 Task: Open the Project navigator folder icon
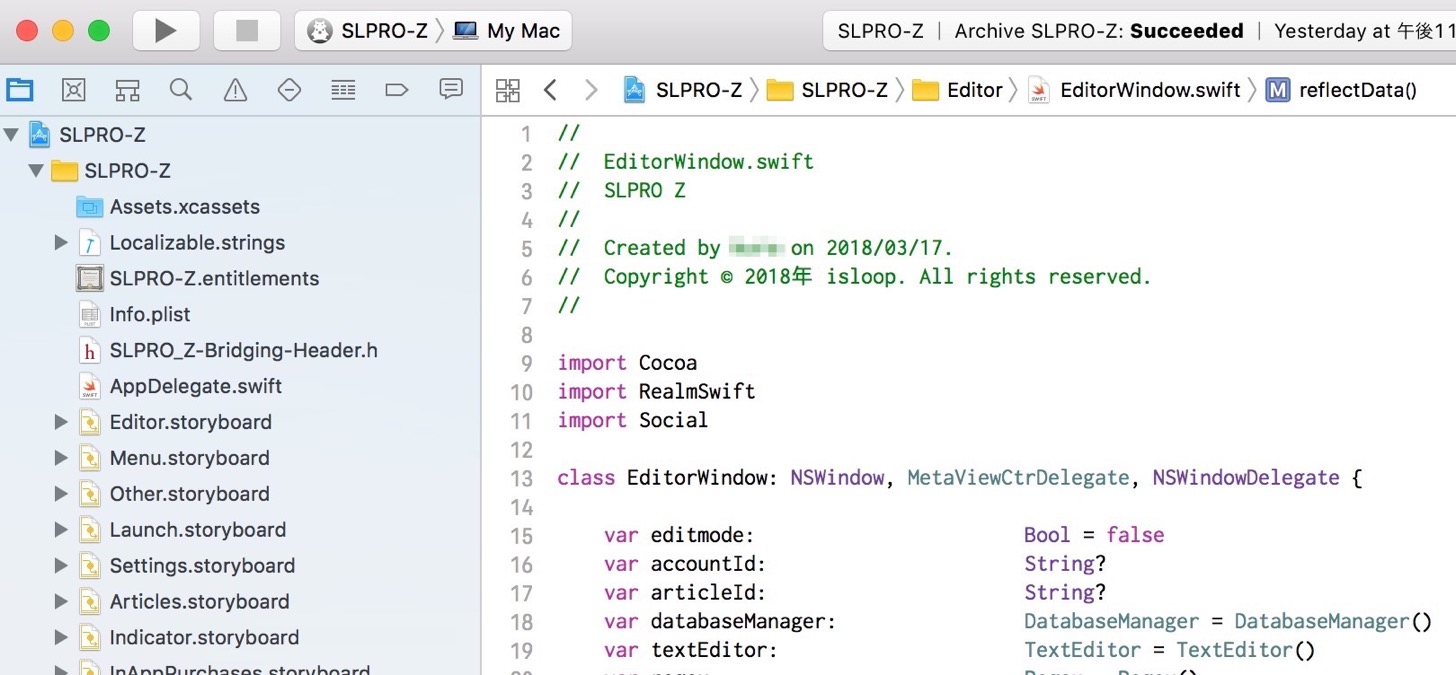[x=20, y=90]
